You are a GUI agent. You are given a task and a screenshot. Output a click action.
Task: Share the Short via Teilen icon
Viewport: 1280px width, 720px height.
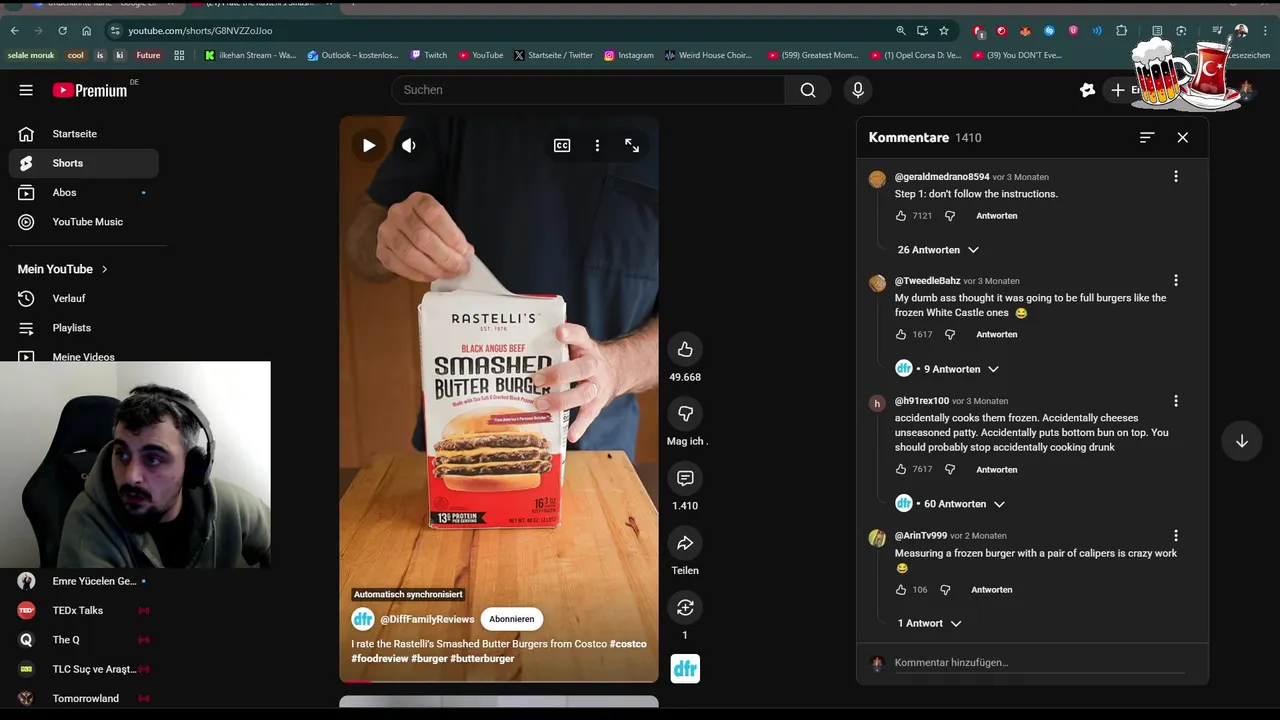[x=685, y=543]
